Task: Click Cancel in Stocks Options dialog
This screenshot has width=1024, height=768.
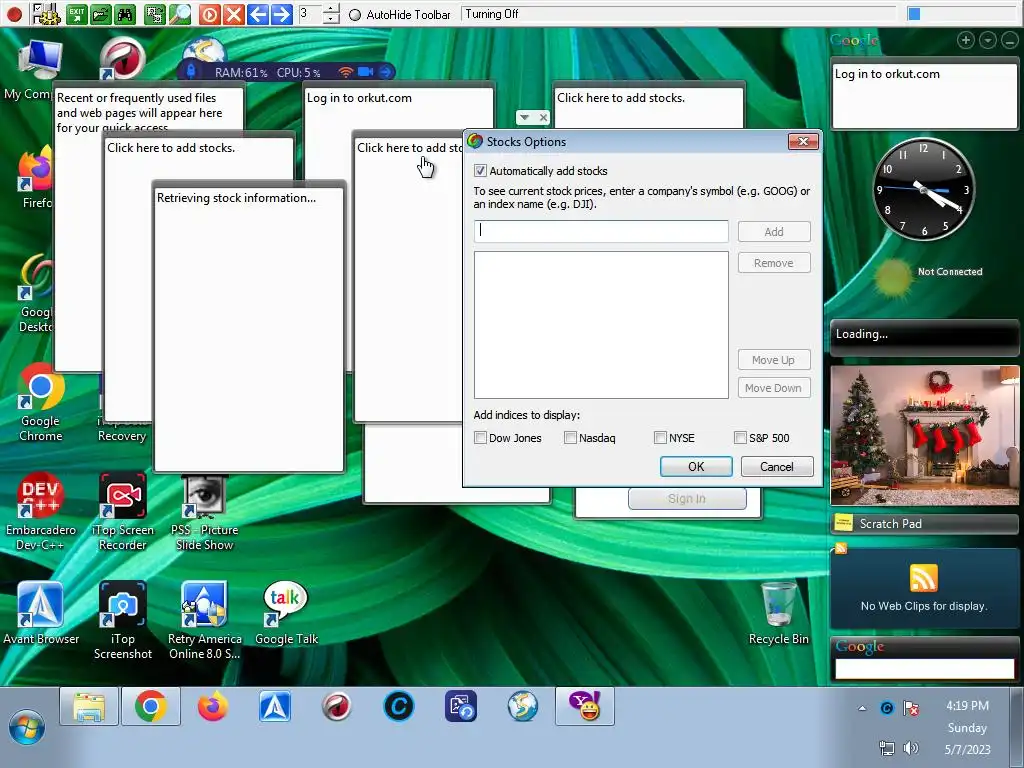Action: click(777, 467)
